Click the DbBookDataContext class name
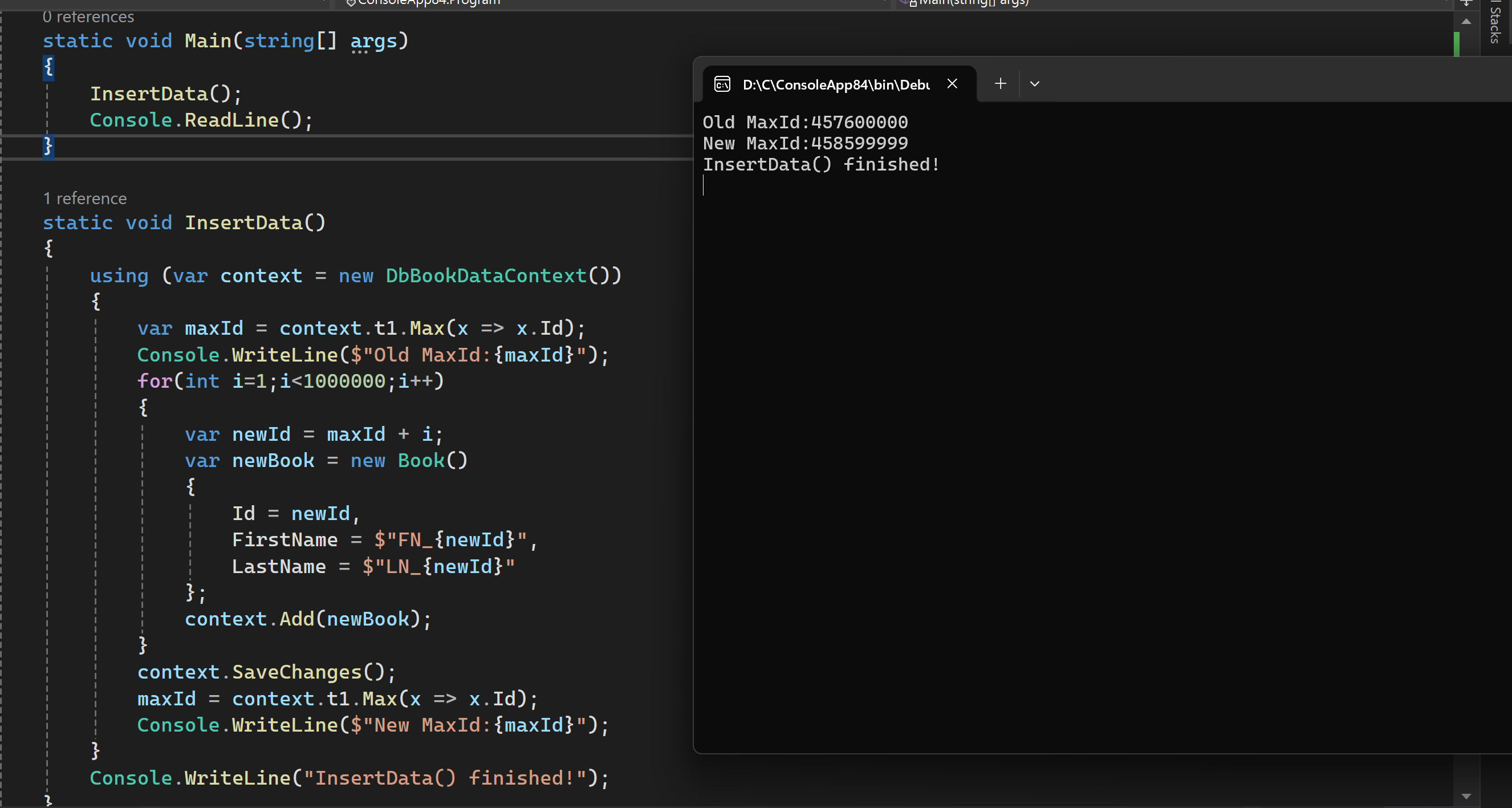Image resolution: width=1512 pixels, height=808 pixels. [486, 275]
